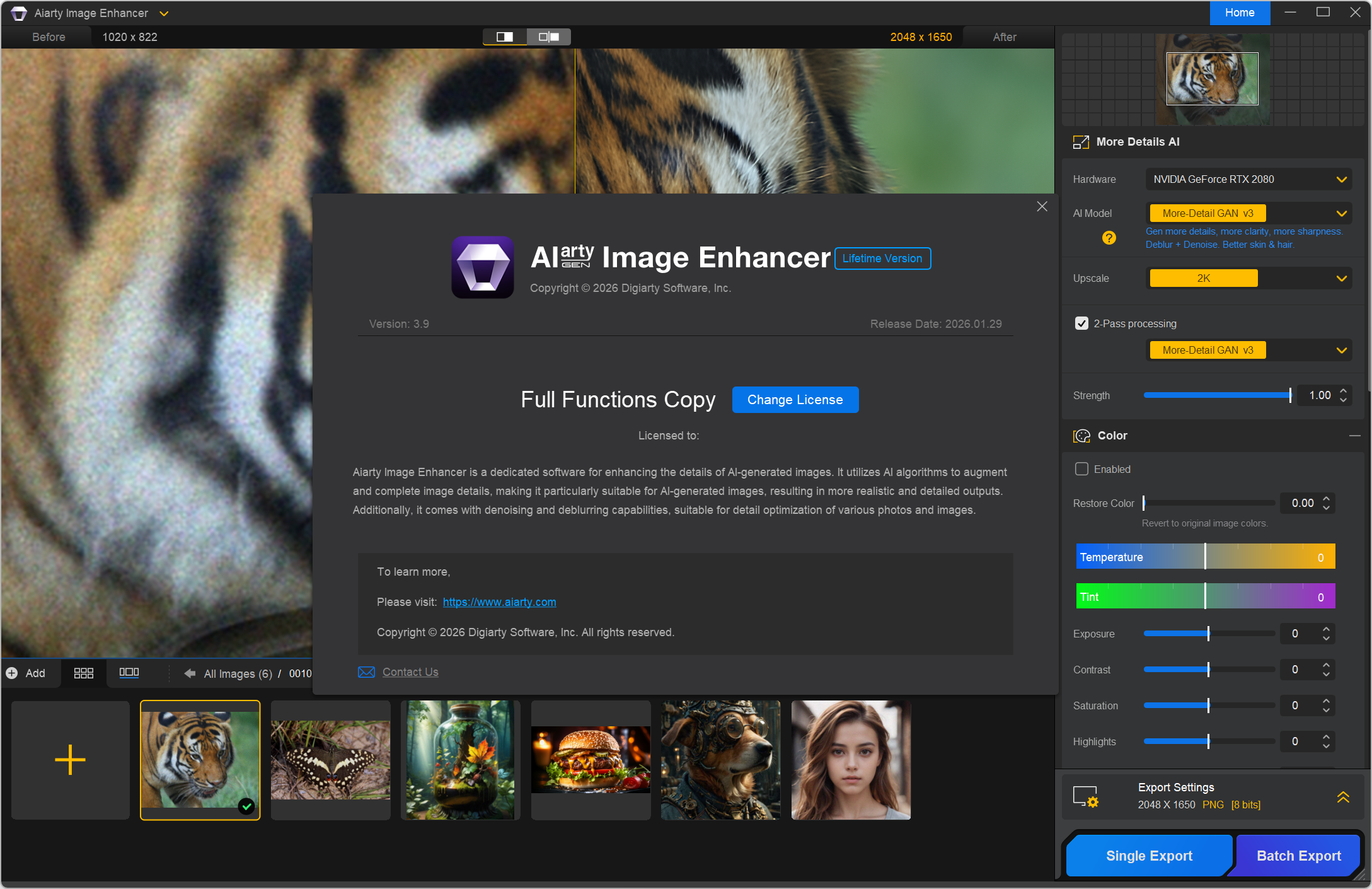Close the About dialog with the X
The height and width of the screenshot is (889, 1372).
click(1042, 207)
